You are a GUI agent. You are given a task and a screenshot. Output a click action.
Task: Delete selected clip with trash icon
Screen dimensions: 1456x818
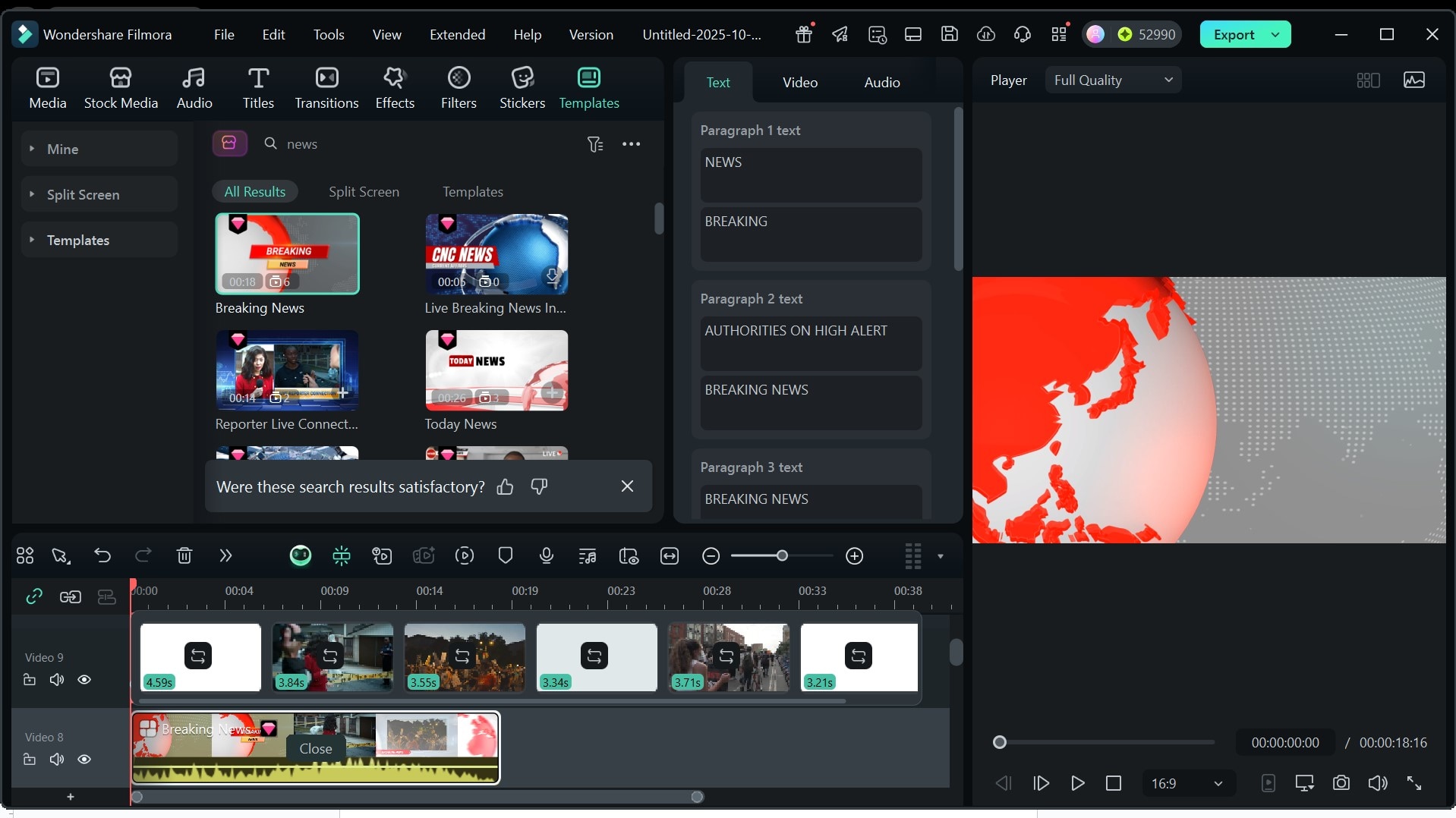[x=184, y=556]
